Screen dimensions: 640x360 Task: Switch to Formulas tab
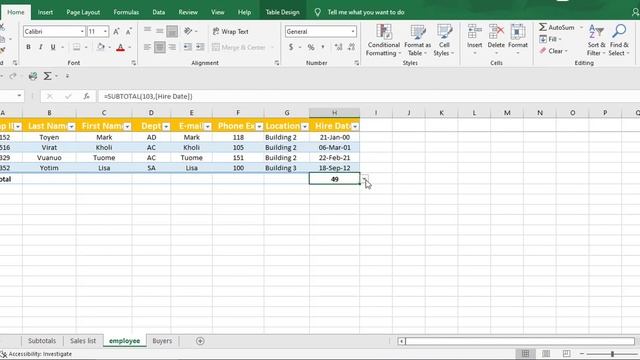[x=126, y=12]
